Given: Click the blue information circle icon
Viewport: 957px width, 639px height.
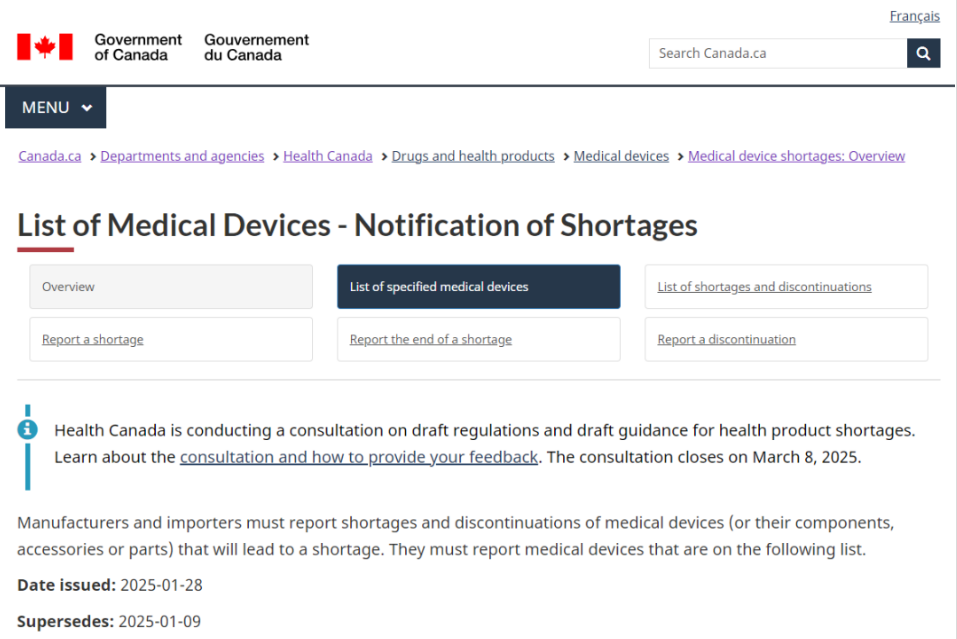Looking at the screenshot, I should tap(28, 429).
